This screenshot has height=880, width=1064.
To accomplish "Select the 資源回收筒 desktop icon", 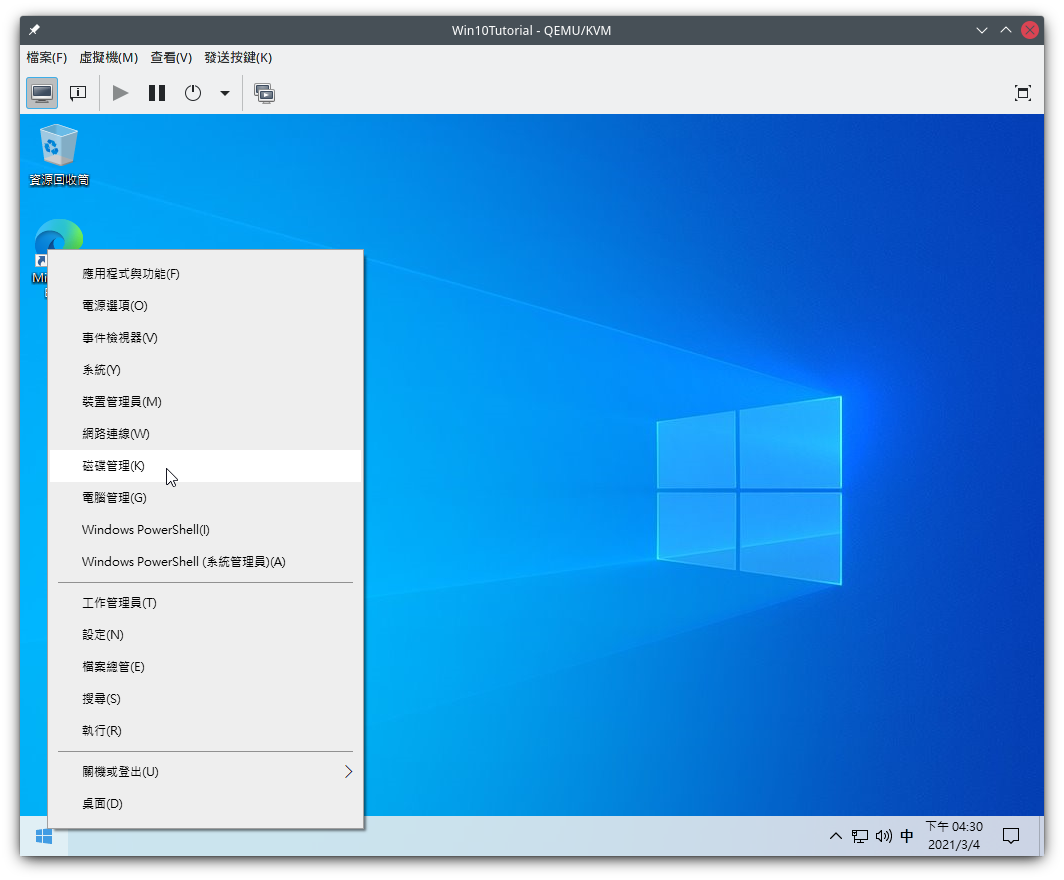I will (59, 155).
